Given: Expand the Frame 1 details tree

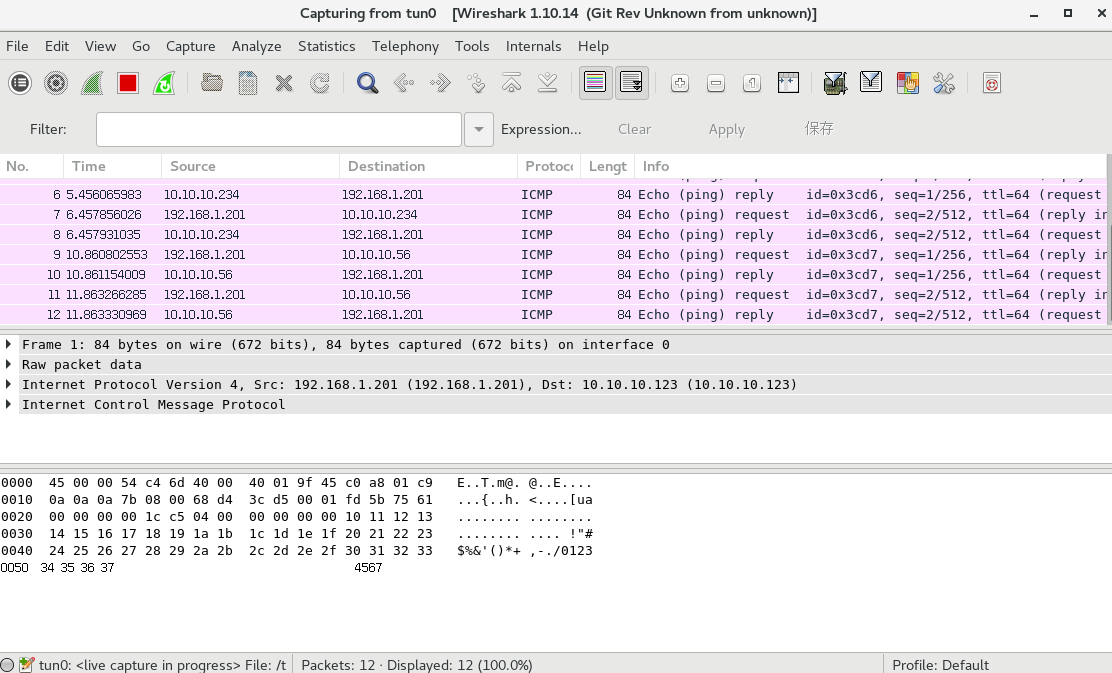Looking at the screenshot, I should click(9, 345).
